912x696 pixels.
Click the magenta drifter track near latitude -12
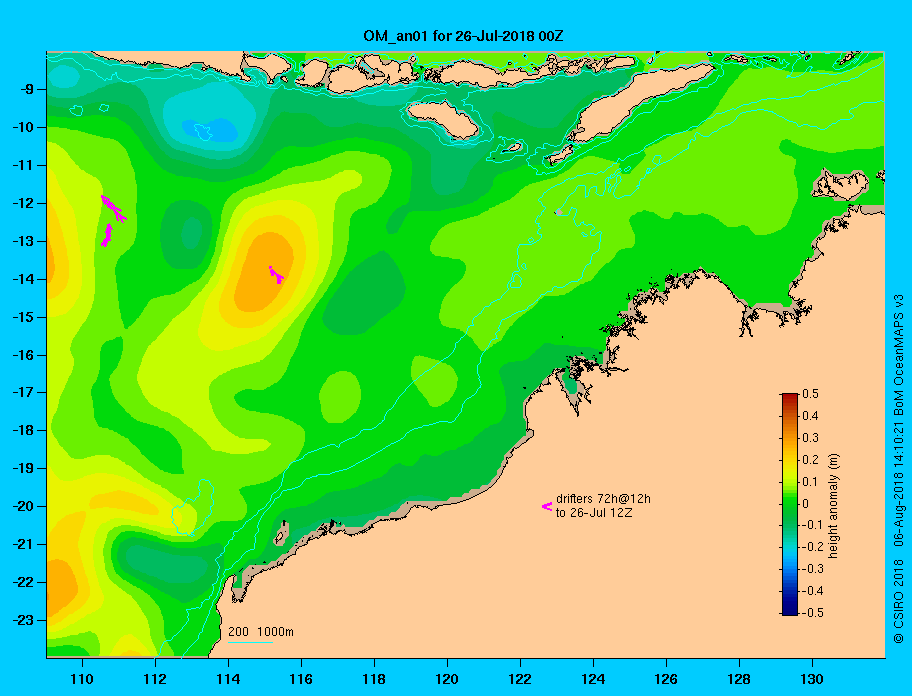coord(113,208)
